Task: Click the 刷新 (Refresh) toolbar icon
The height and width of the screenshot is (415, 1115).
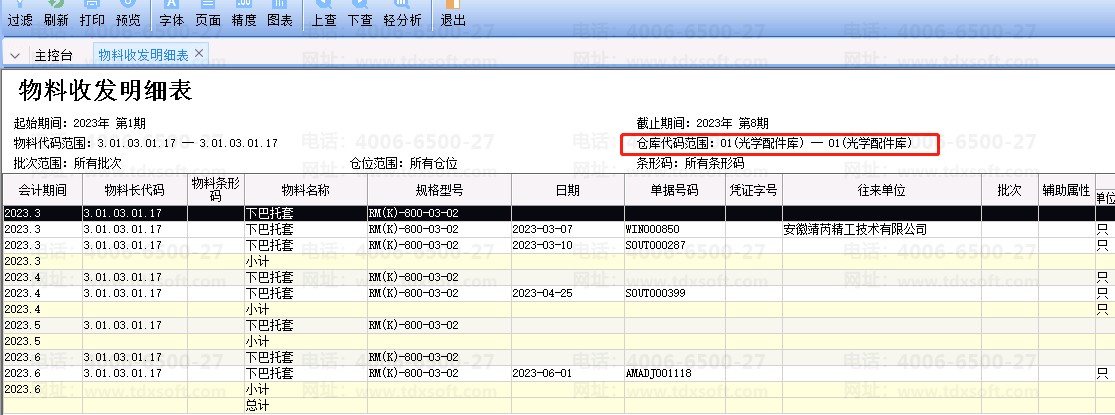Action: tap(57, 14)
